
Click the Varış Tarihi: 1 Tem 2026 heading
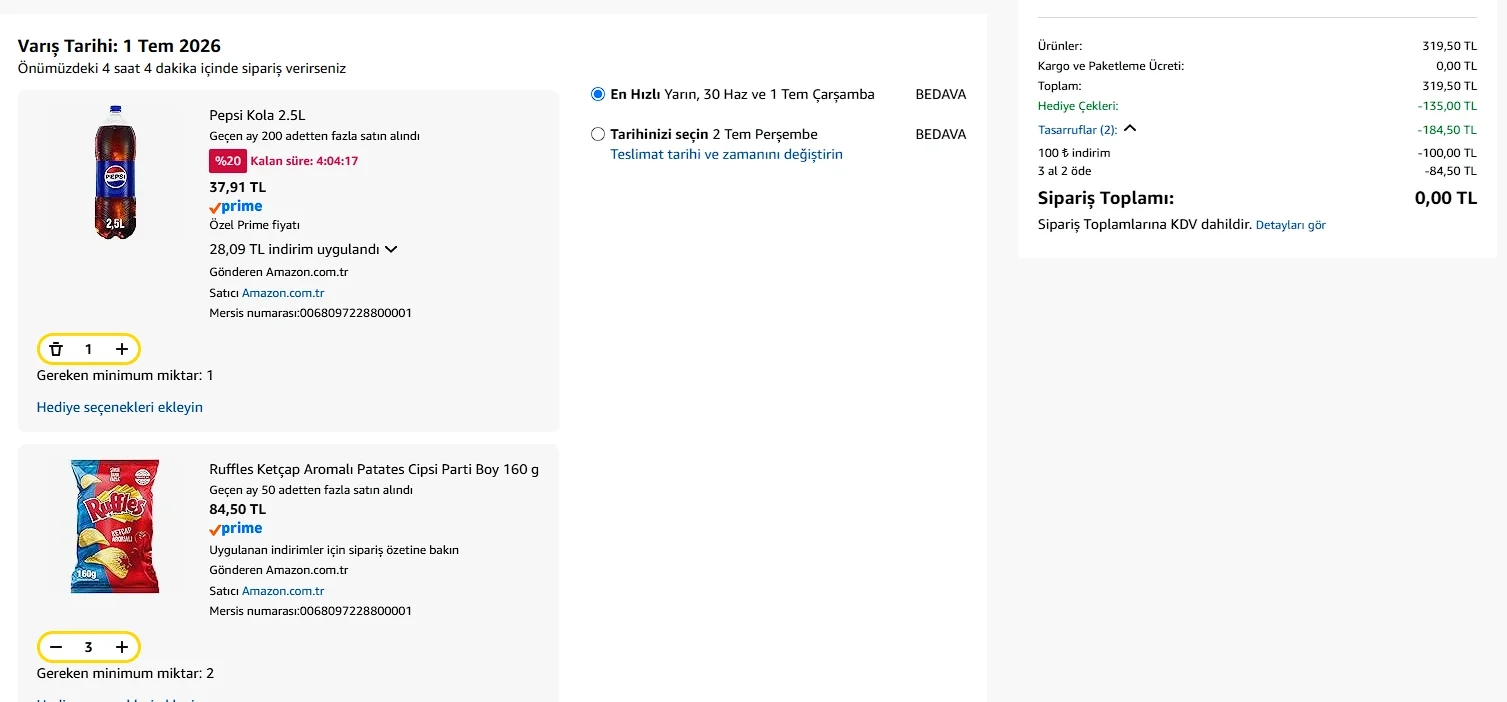click(119, 46)
